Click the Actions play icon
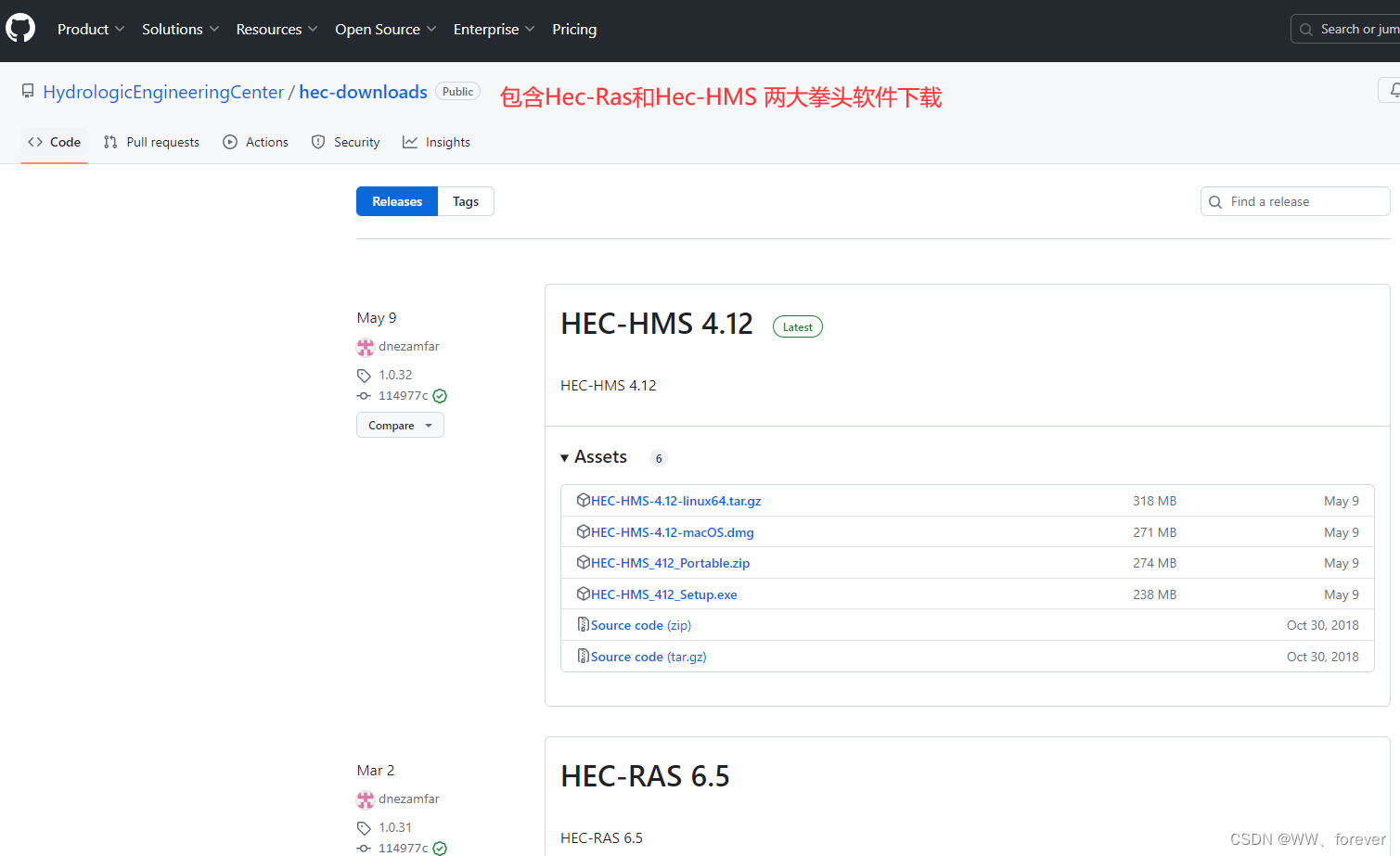Image resolution: width=1400 pixels, height=856 pixels. (x=230, y=142)
